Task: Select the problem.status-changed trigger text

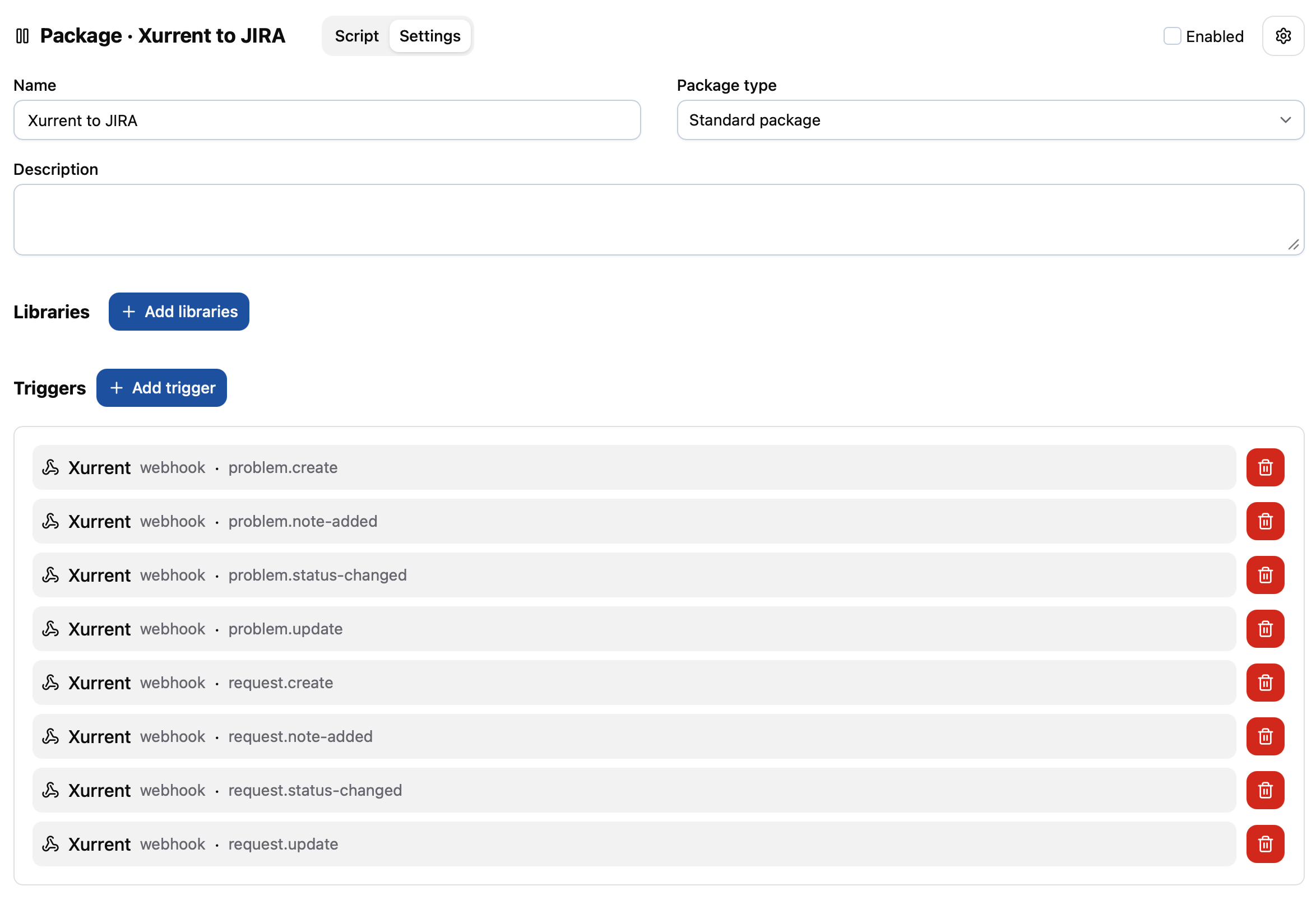Action: pyautogui.click(x=317, y=575)
